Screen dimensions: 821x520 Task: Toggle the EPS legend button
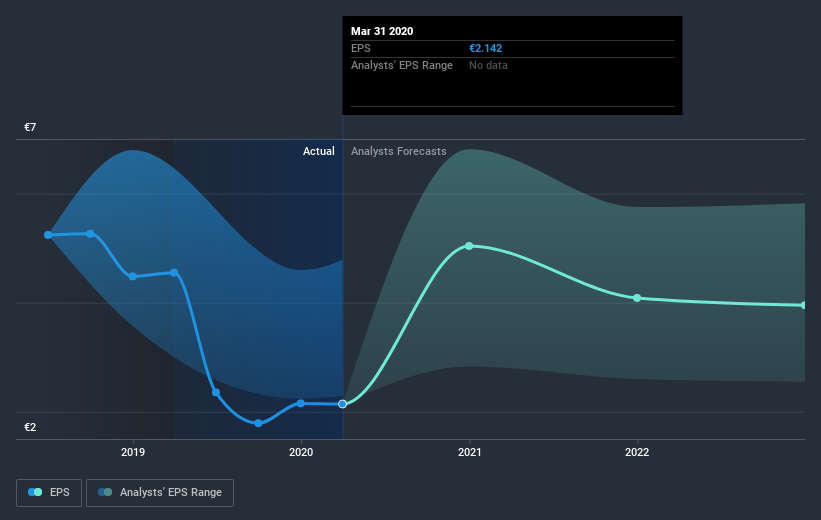[x=49, y=492]
